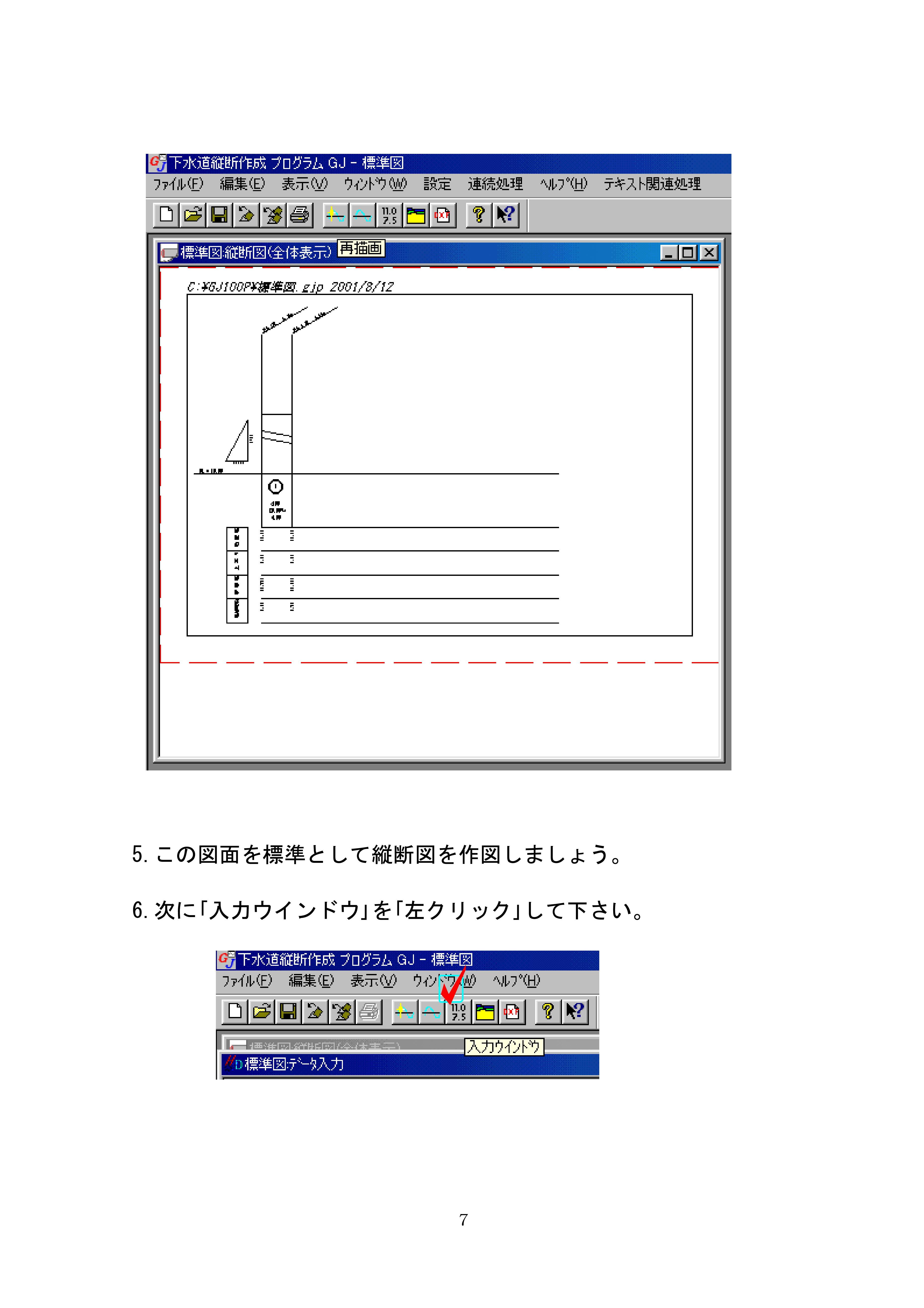
Task: Click DXF export icon in lower toolbar
Action: coord(512,1011)
